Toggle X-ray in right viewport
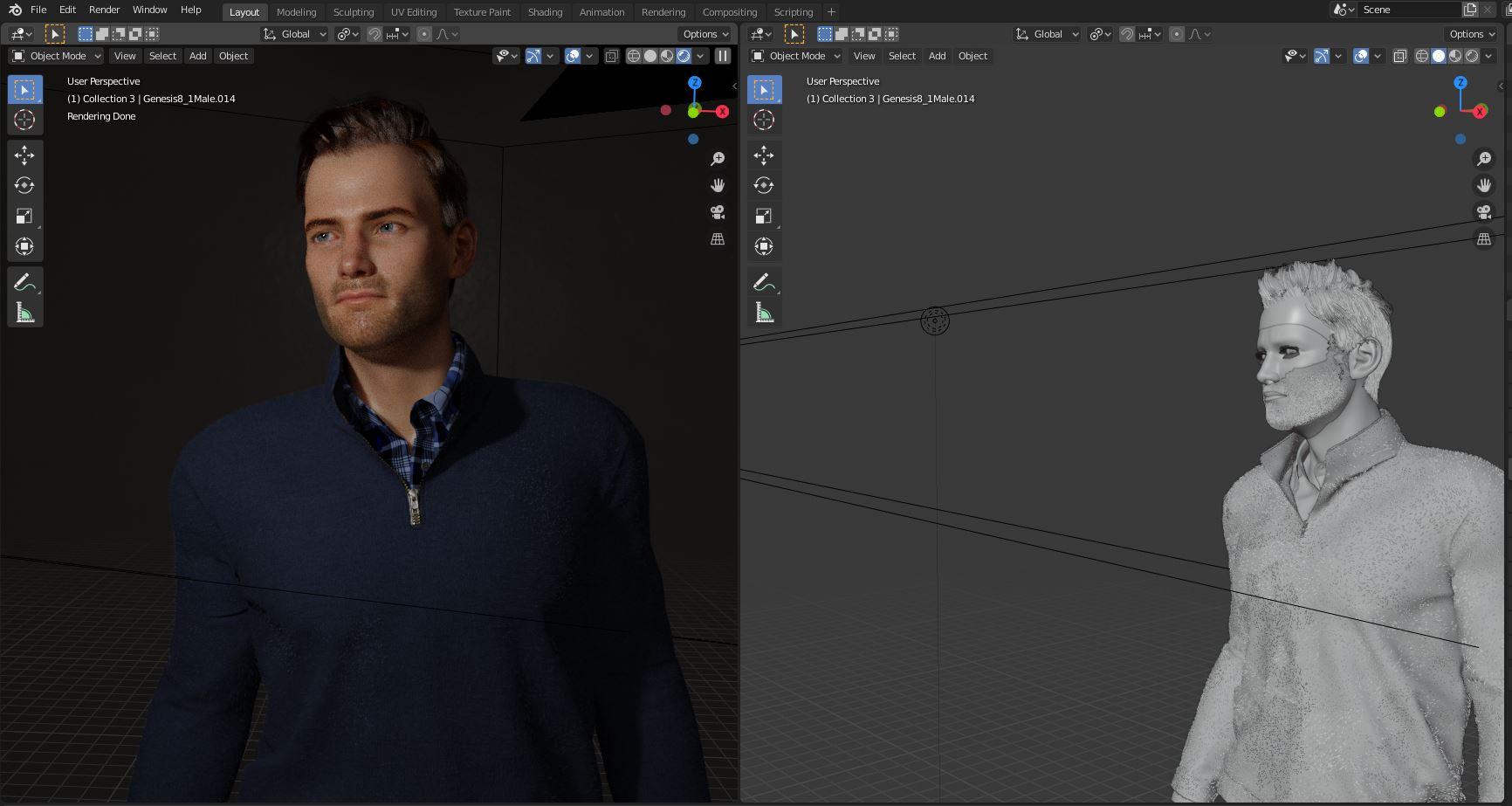The height and width of the screenshot is (806, 1512). 1400,56
